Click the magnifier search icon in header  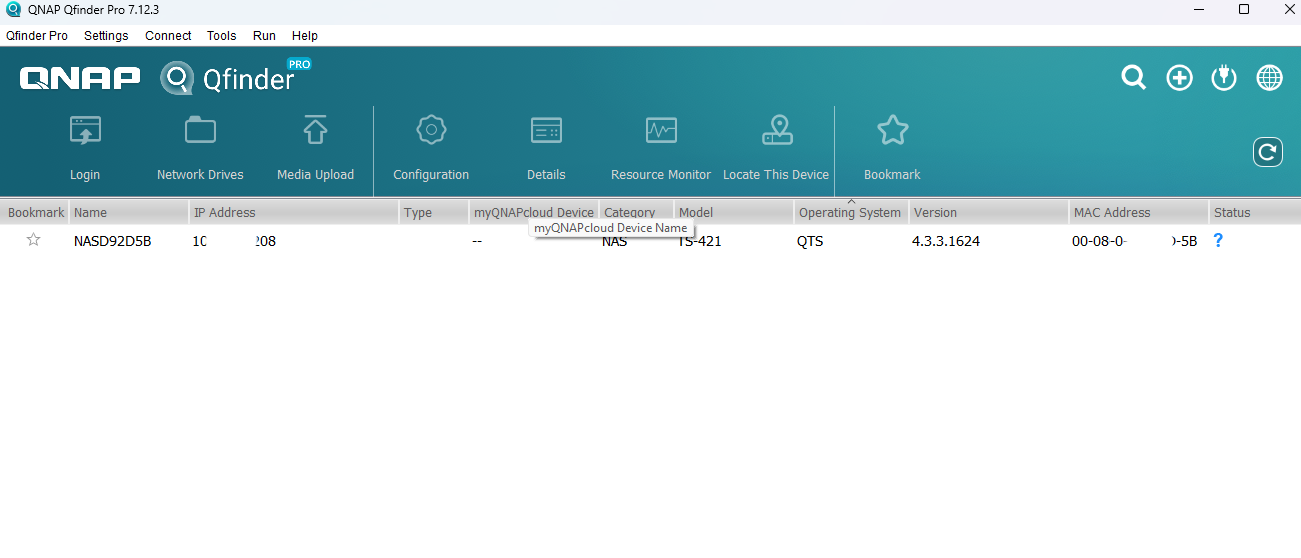[1133, 78]
